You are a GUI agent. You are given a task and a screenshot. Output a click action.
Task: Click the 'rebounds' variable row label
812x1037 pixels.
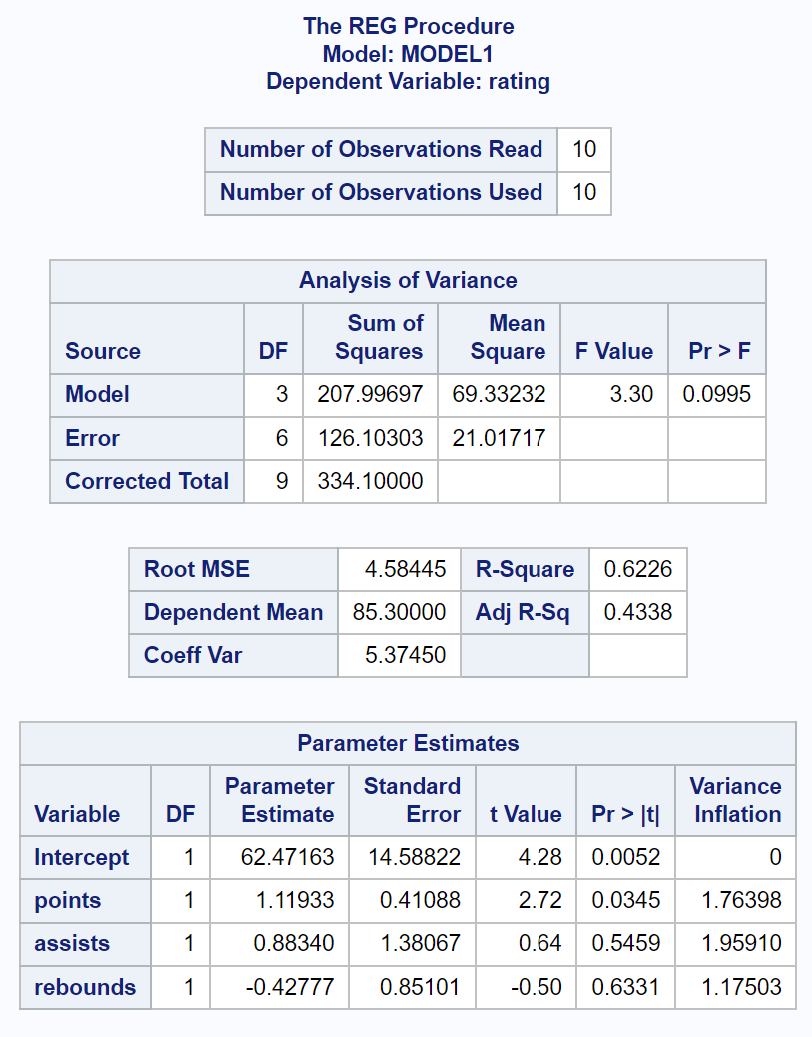(85, 987)
